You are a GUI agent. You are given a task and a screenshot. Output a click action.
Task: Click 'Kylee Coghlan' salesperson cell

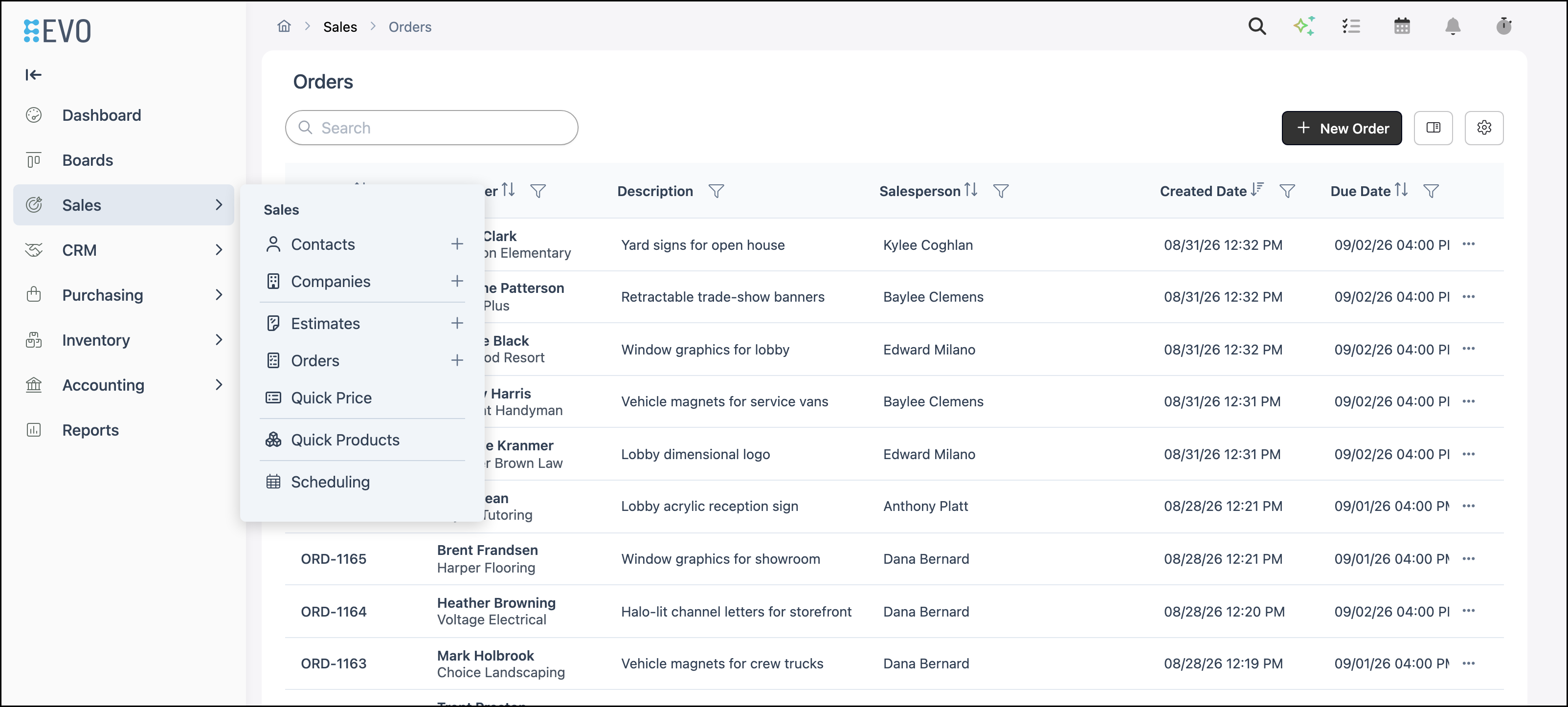coord(928,244)
